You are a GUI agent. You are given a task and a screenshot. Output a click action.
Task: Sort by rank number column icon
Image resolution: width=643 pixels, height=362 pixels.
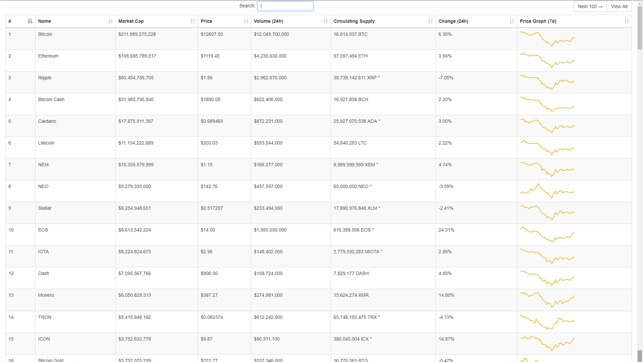coord(30,21)
